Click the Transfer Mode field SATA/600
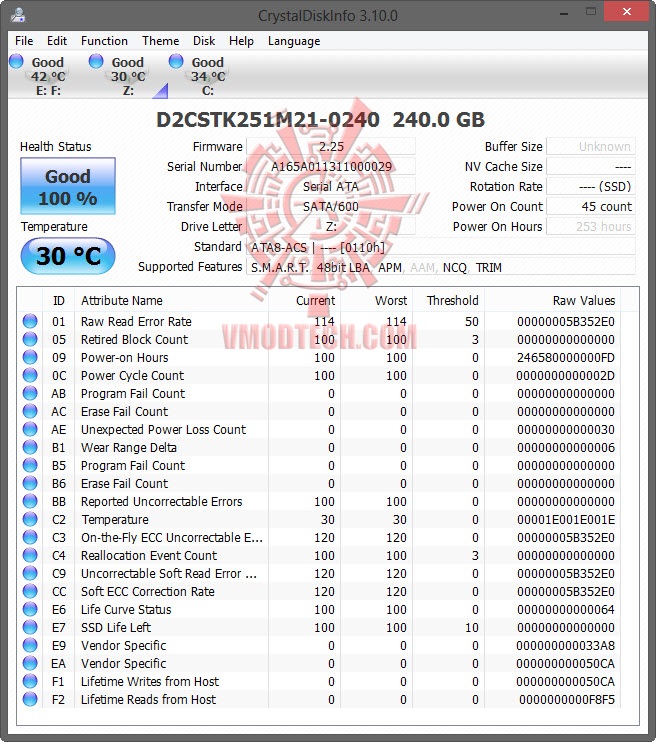Screen dimensions: 656x742 [x=331, y=206]
